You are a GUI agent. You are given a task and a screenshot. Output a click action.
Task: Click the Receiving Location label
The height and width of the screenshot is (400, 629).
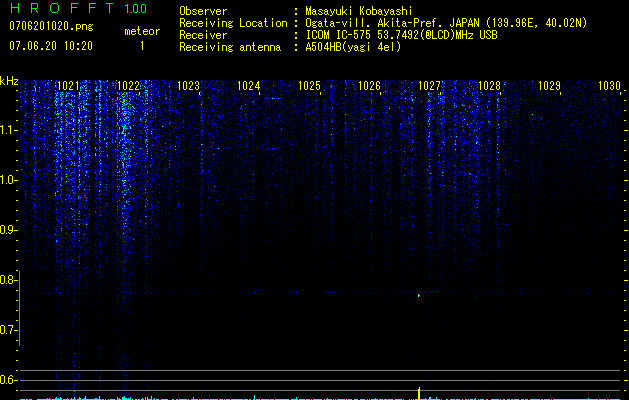click(x=233, y=23)
